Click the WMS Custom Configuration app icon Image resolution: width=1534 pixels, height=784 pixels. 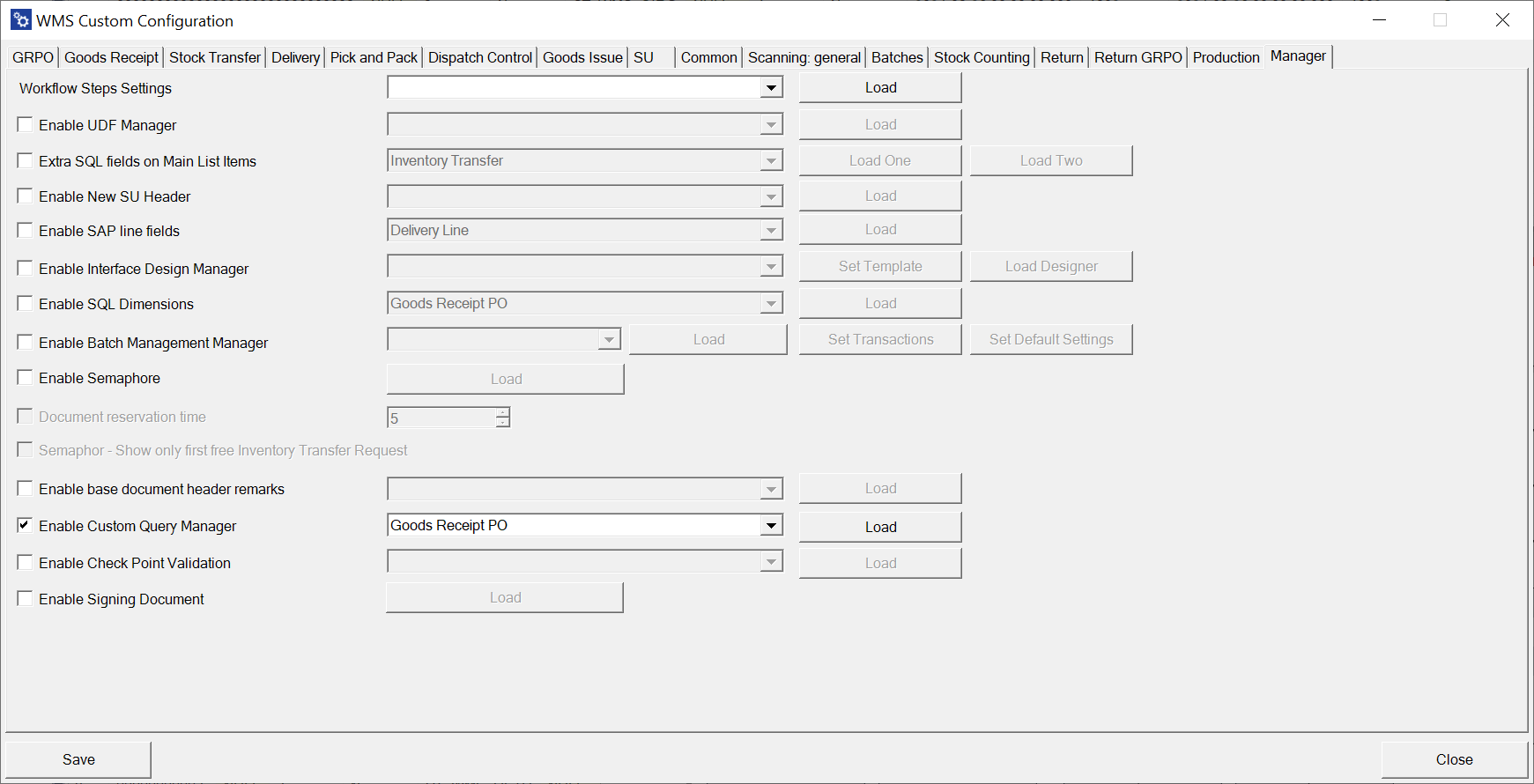21,19
